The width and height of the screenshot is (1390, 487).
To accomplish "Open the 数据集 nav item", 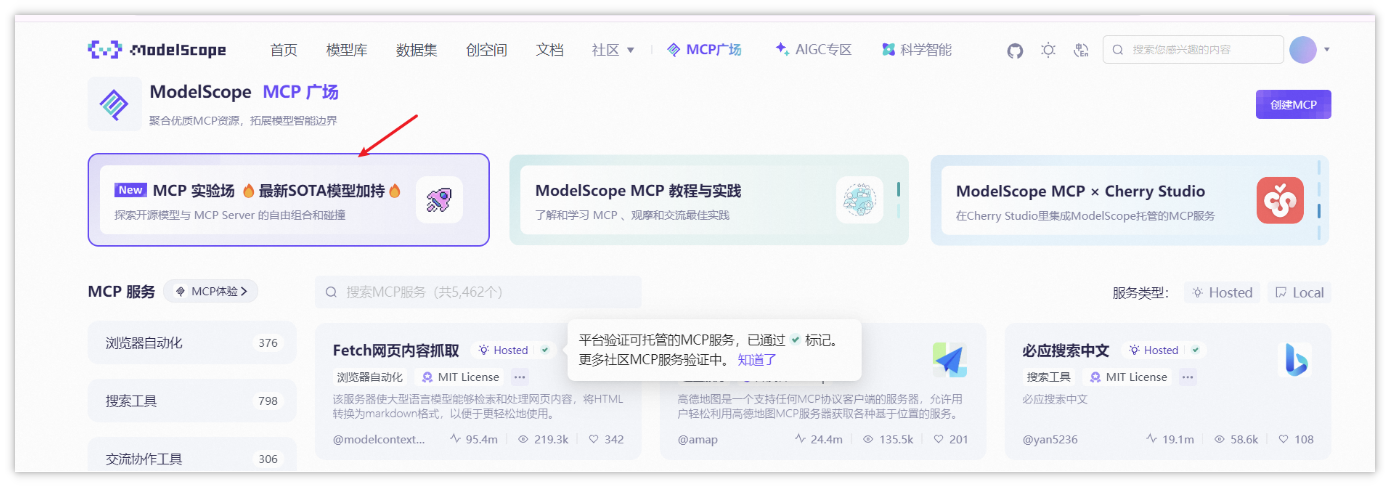I will [x=416, y=50].
